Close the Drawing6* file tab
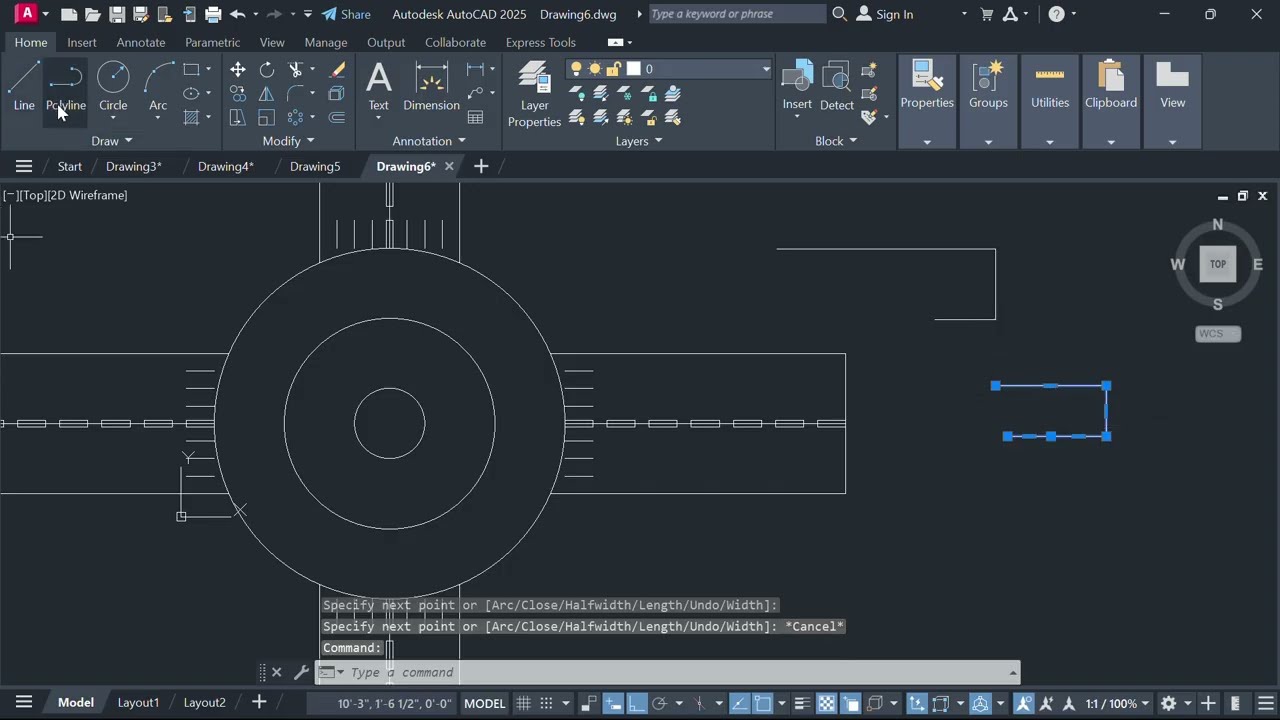This screenshot has width=1280, height=720. click(449, 166)
